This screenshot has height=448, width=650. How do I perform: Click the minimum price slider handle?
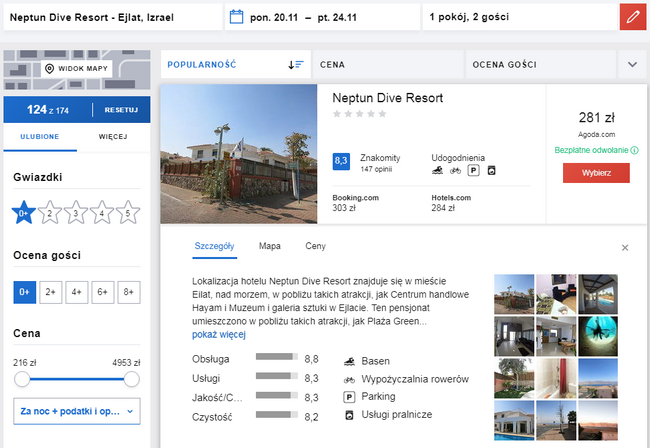[x=22, y=379]
